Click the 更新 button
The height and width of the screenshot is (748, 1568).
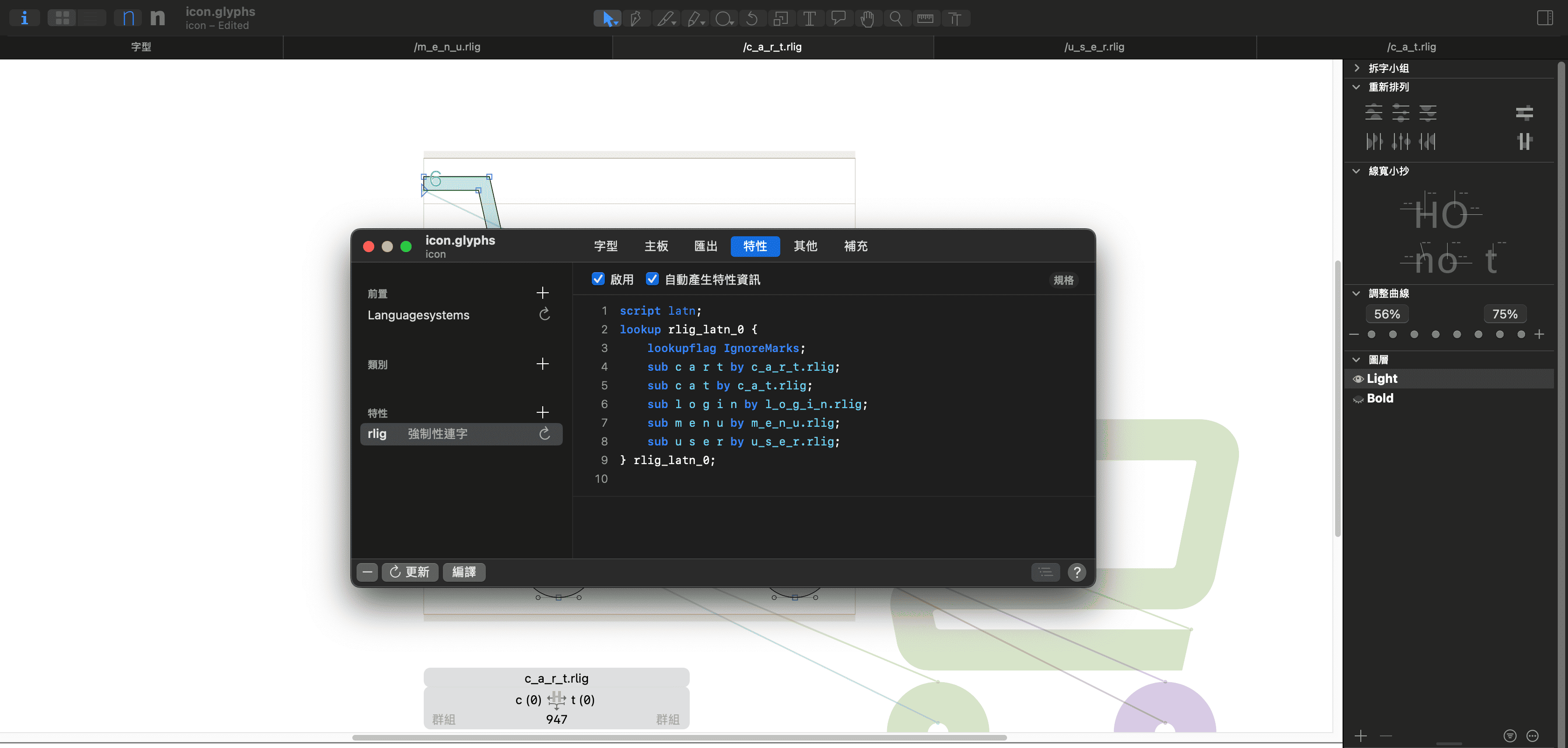tap(410, 572)
